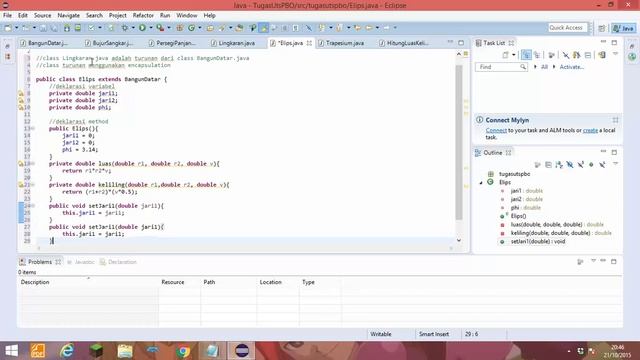This screenshot has height=360, width=640.
Task: Open Google Chrome from the taskbar
Action: pos(183,351)
